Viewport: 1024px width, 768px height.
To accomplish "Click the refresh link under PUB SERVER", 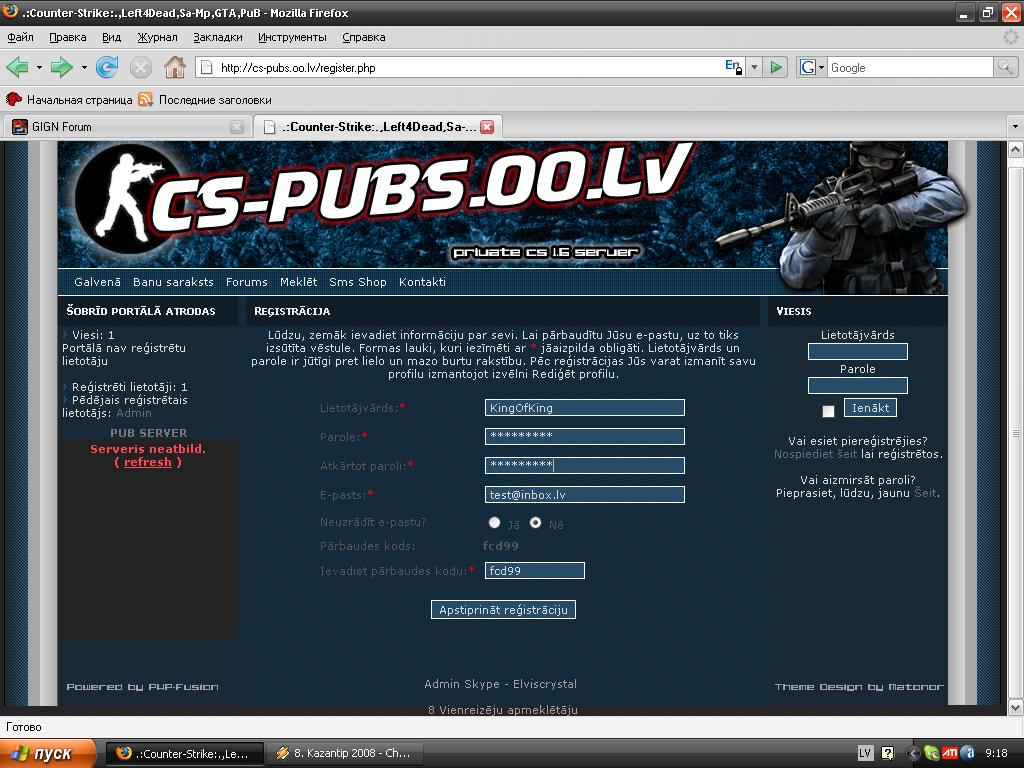I will [148, 462].
